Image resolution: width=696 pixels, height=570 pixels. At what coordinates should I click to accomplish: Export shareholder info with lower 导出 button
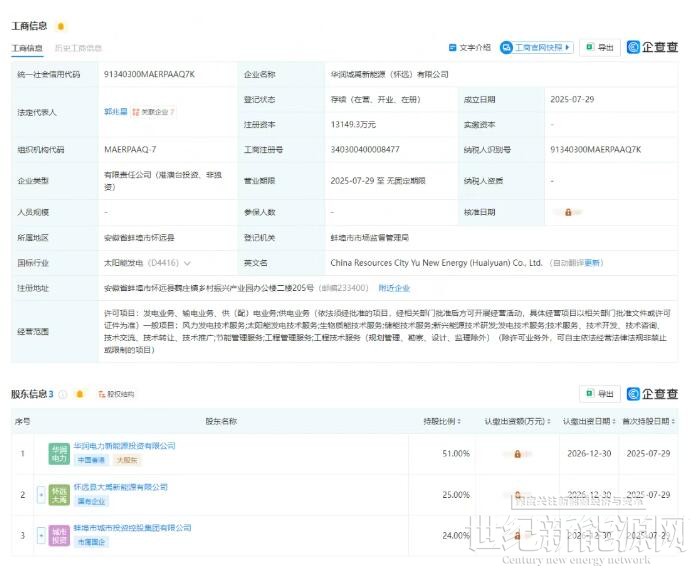tap(600, 394)
